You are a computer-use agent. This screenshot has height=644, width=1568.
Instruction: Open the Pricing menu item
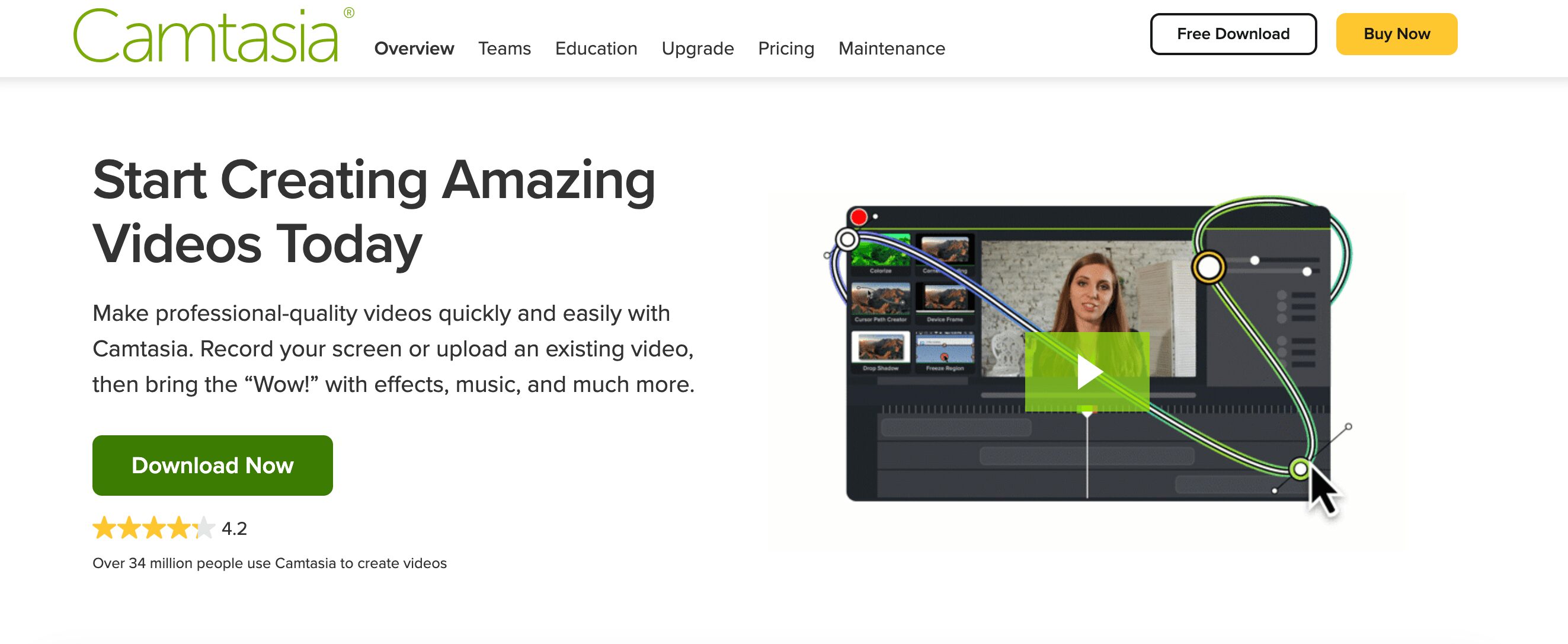785,47
